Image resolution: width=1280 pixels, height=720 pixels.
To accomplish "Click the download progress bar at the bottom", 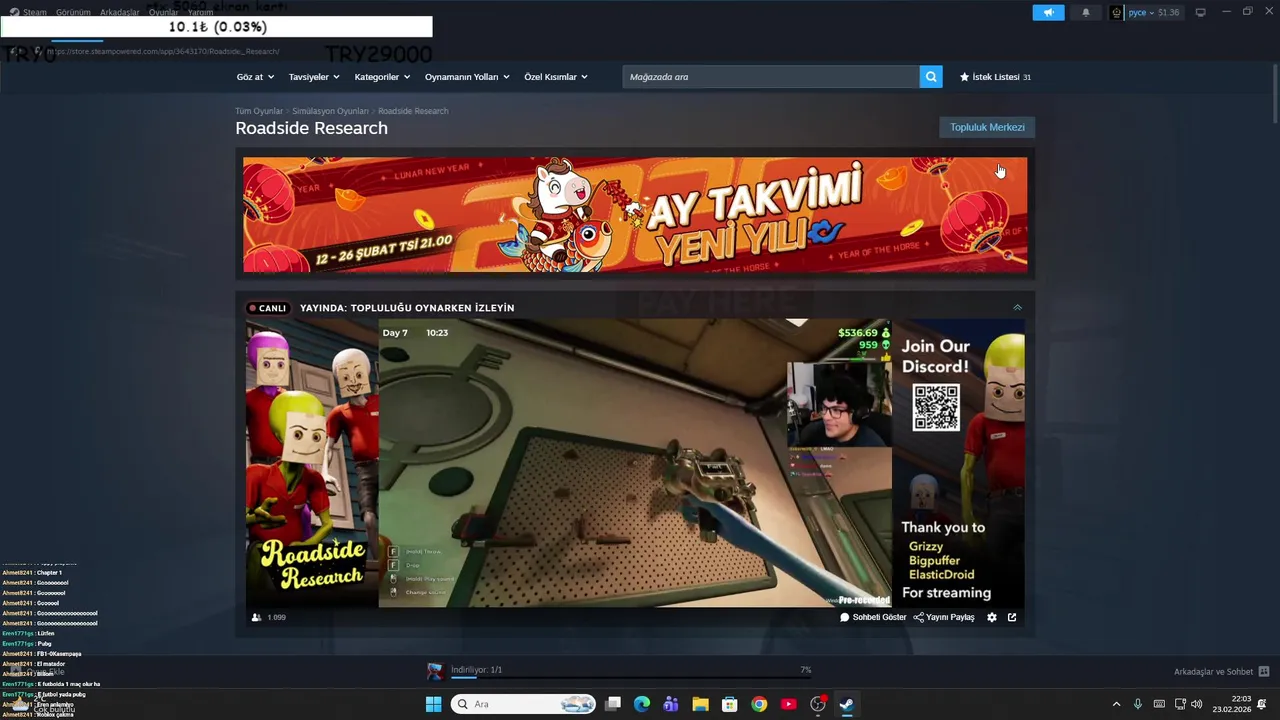I will pyautogui.click(x=629, y=678).
